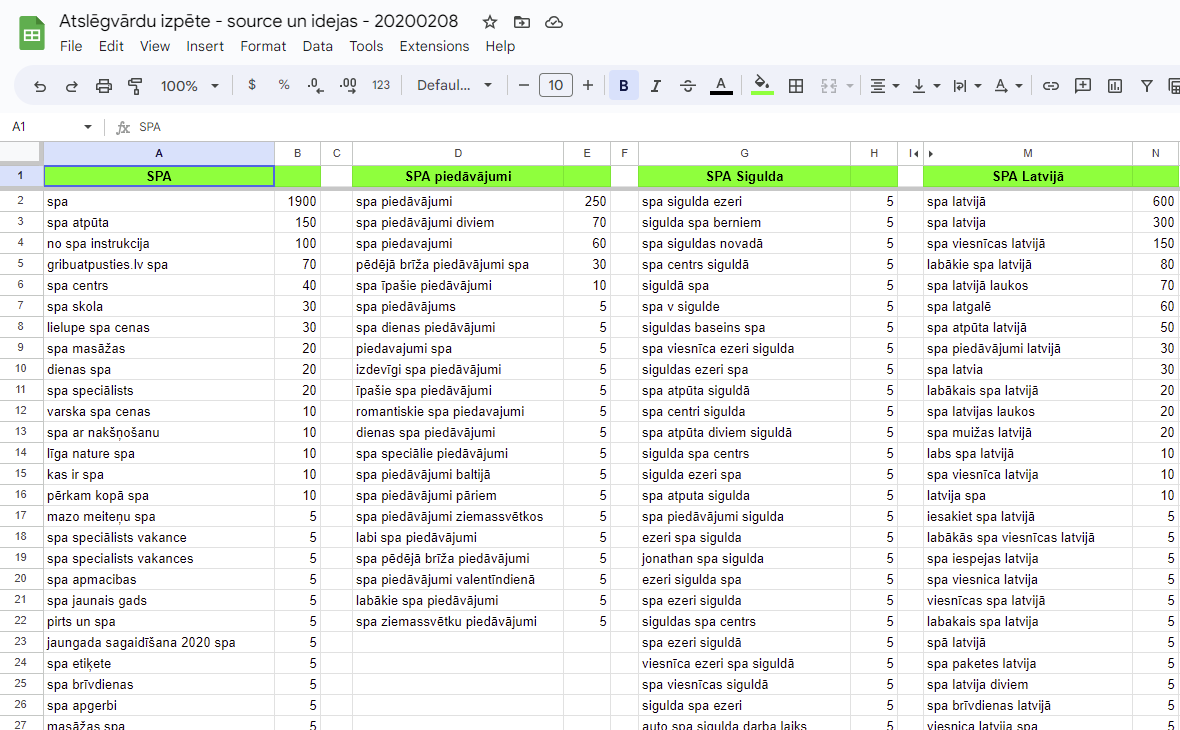
Task: Select the Paint format tool
Action: [136, 86]
